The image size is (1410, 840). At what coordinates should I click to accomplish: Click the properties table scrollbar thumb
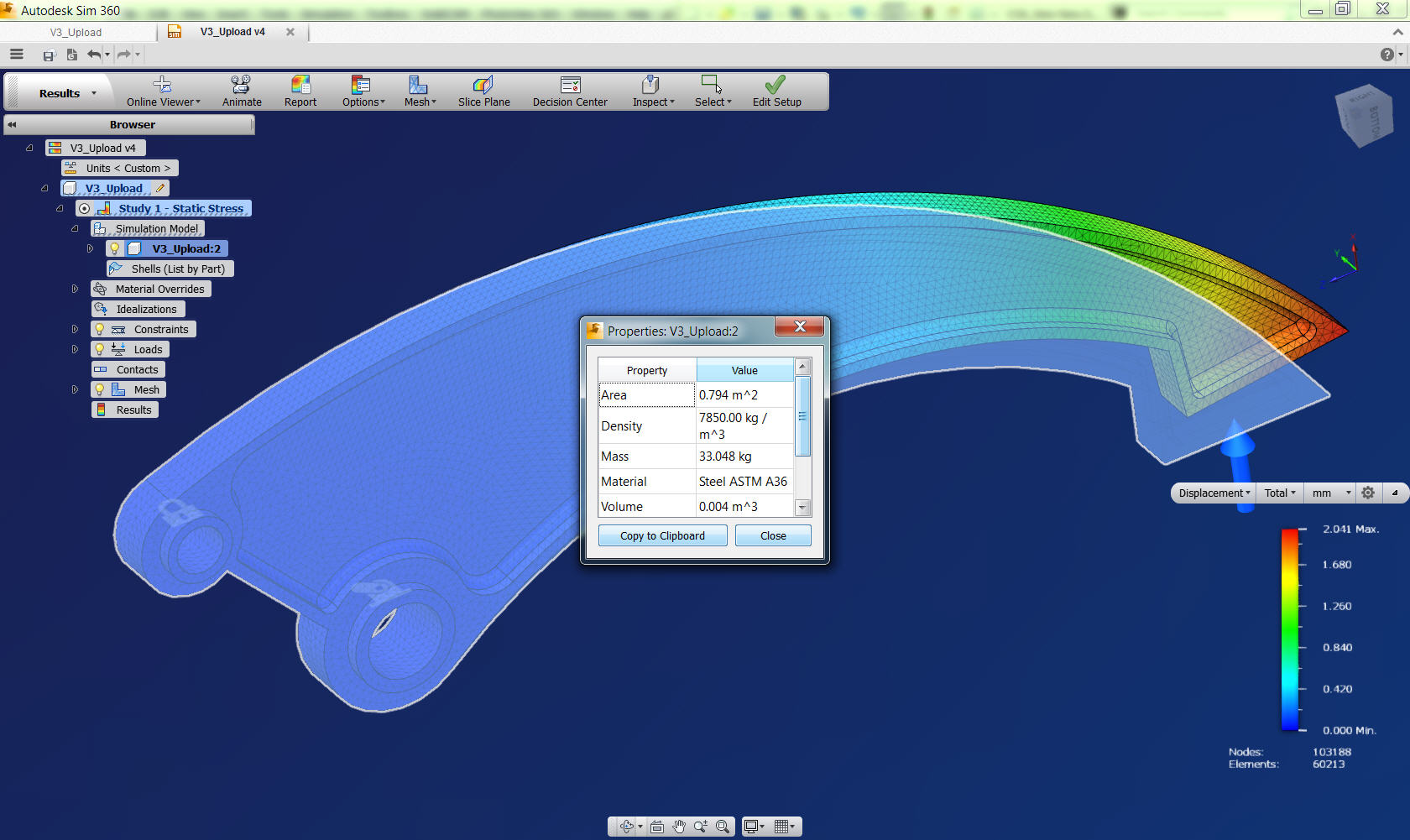(802, 416)
